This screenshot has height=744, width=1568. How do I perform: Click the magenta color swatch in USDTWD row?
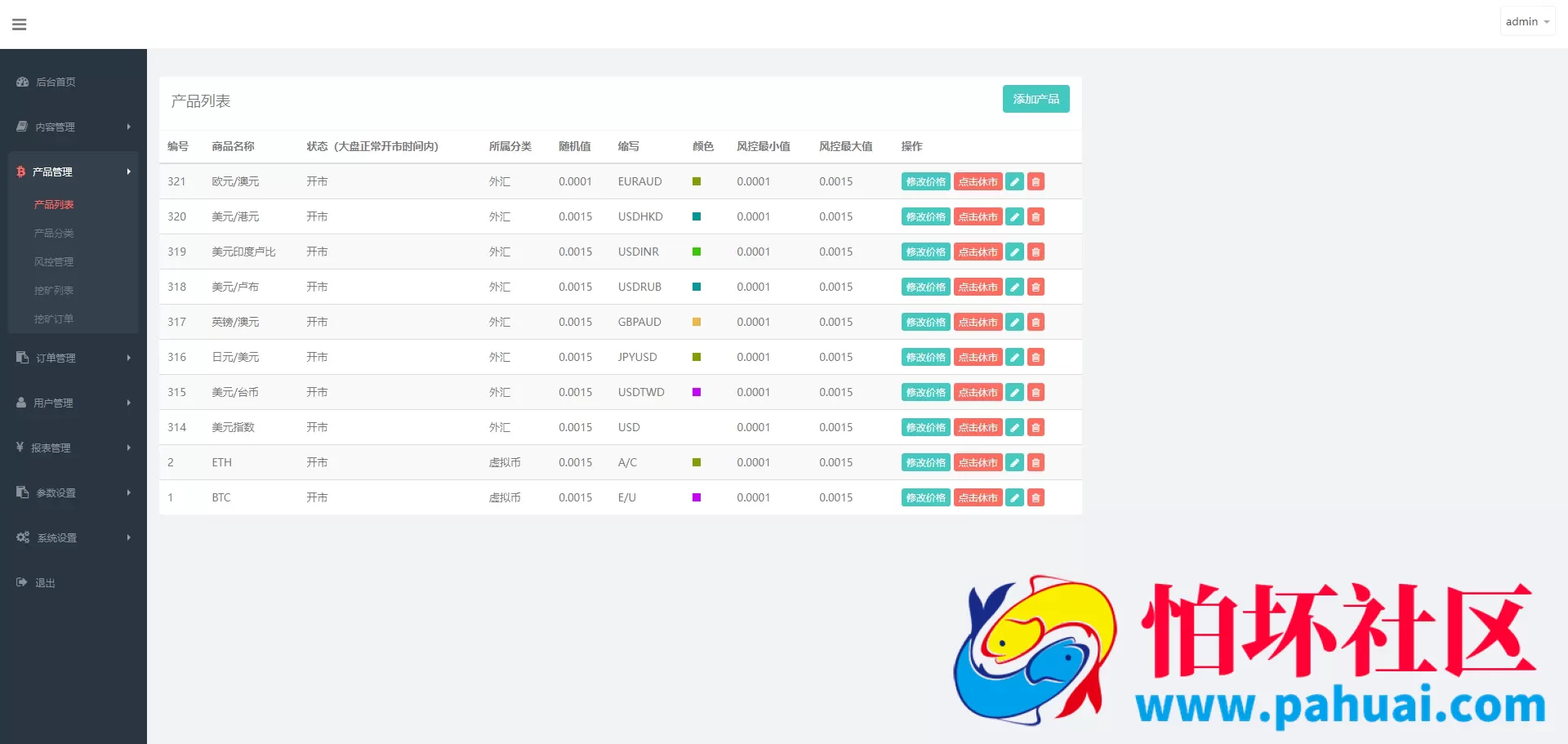(x=697, y=393)
